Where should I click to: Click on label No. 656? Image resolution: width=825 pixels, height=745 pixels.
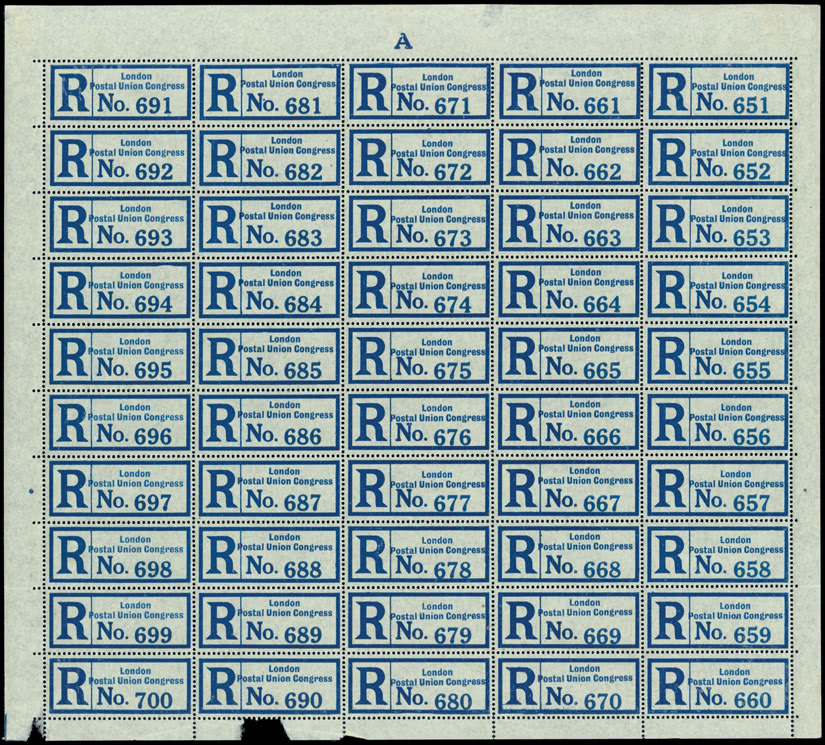718,422
